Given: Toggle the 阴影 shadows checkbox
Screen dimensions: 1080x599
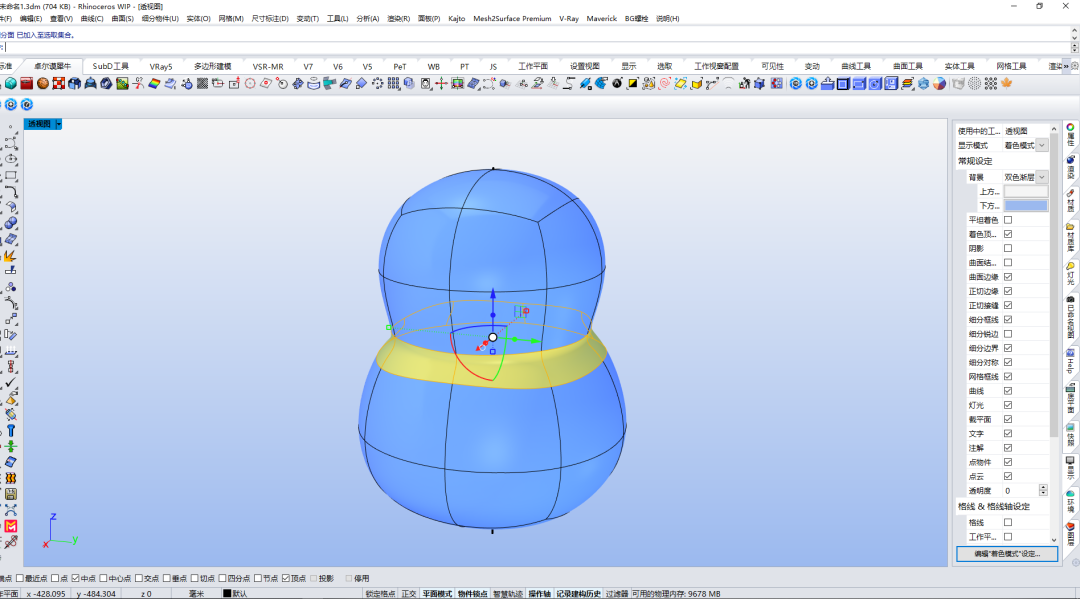Looking at the screenshot, I should (x=1008, y=249).
